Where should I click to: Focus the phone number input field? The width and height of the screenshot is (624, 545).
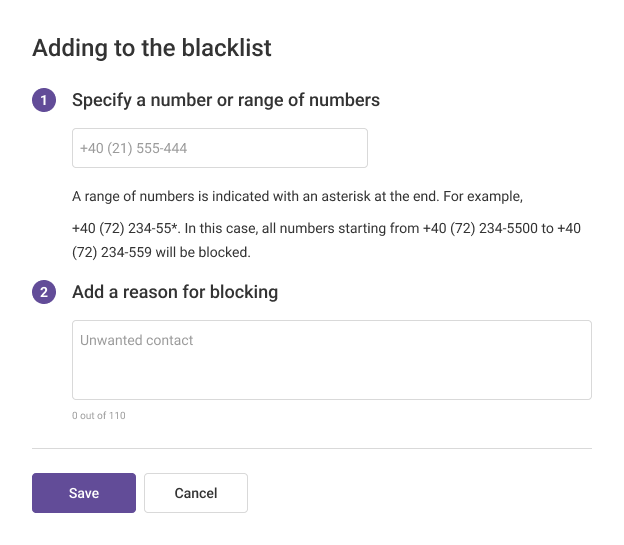(x=219, y=148)
